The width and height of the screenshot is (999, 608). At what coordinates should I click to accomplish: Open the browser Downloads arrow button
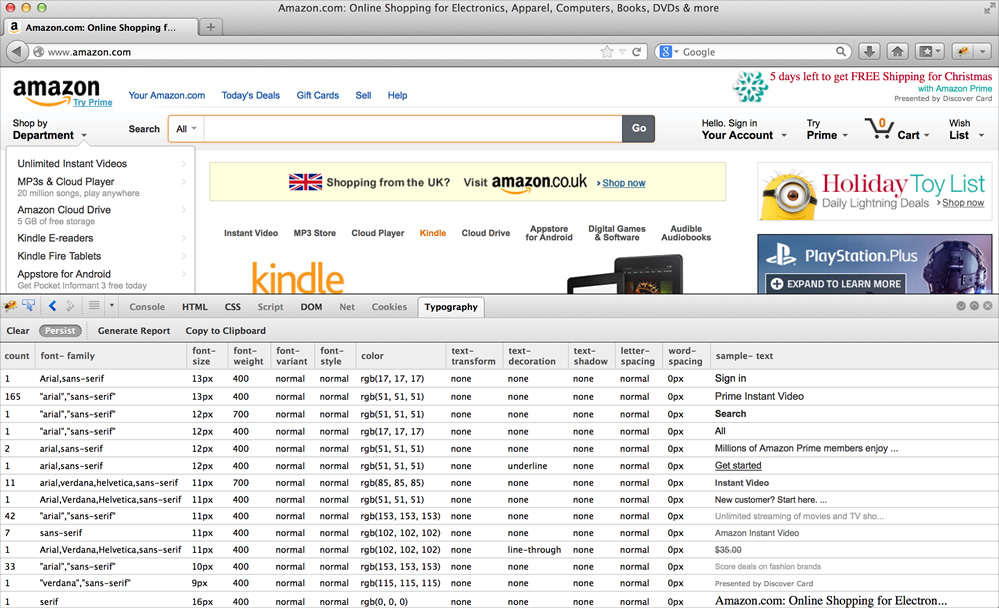869,52
